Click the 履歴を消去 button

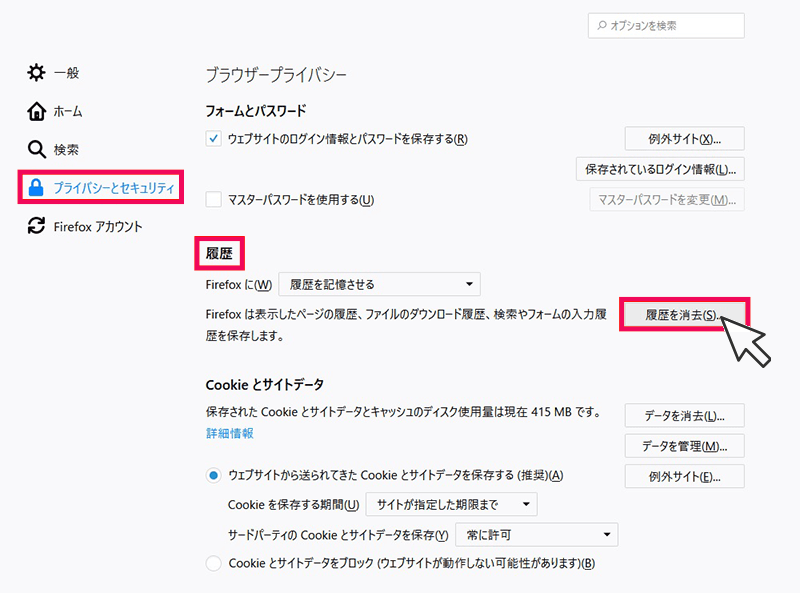(684, 314)
